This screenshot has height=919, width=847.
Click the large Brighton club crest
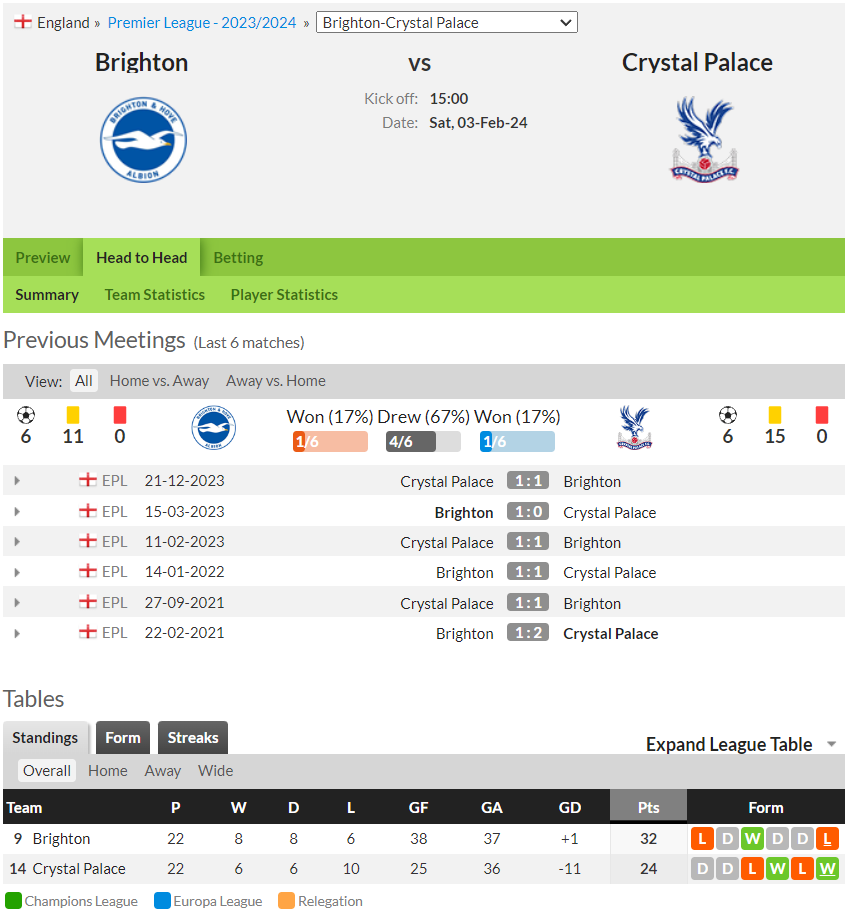coord(143,139)
